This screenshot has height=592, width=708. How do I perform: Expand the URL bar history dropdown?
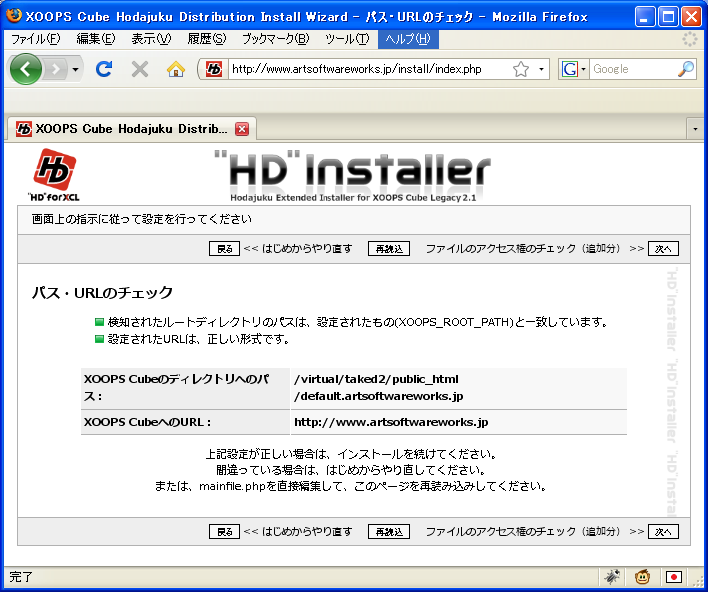click(542, 69)
